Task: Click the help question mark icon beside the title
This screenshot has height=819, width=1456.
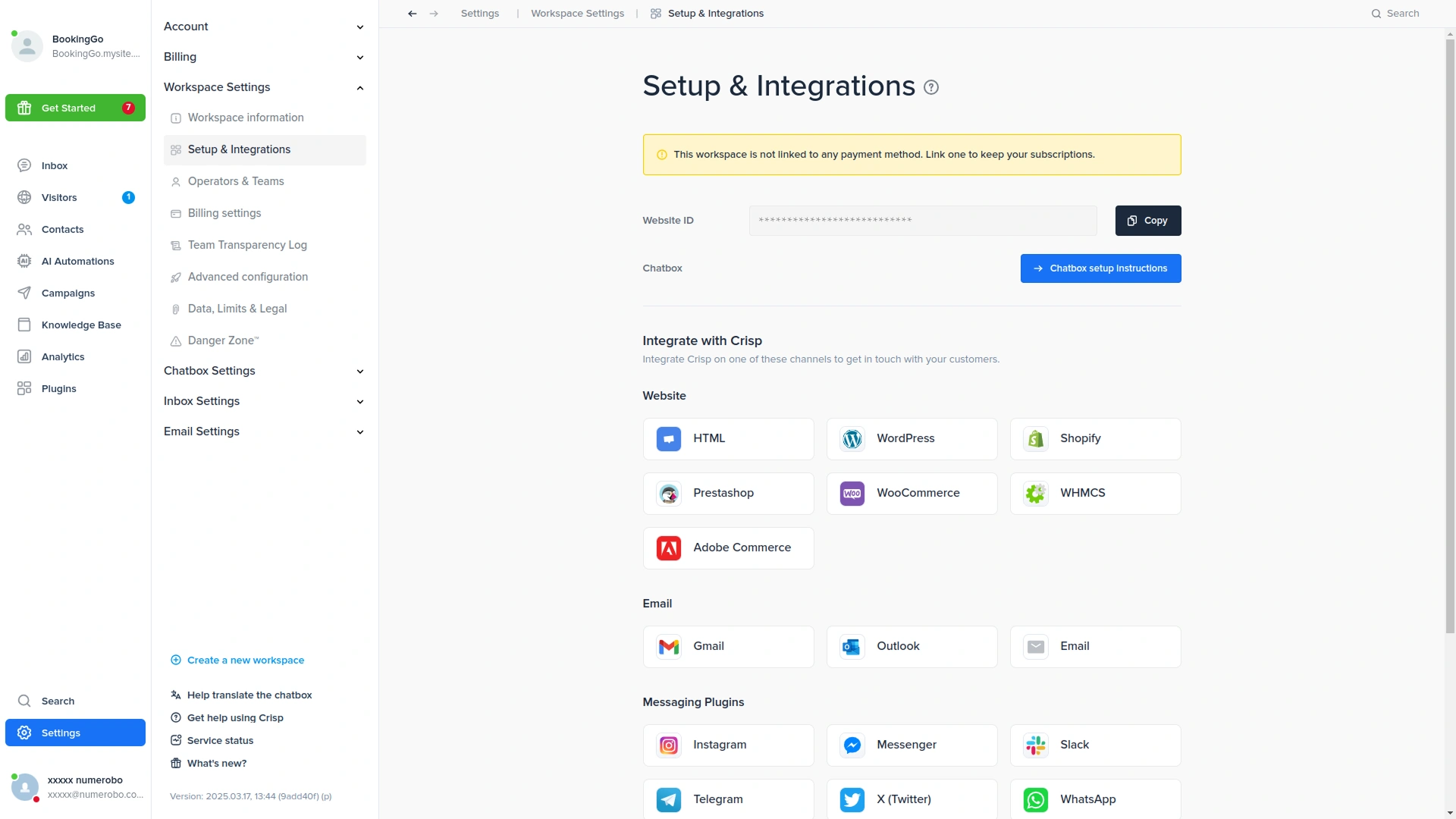Action: (931, 87)
